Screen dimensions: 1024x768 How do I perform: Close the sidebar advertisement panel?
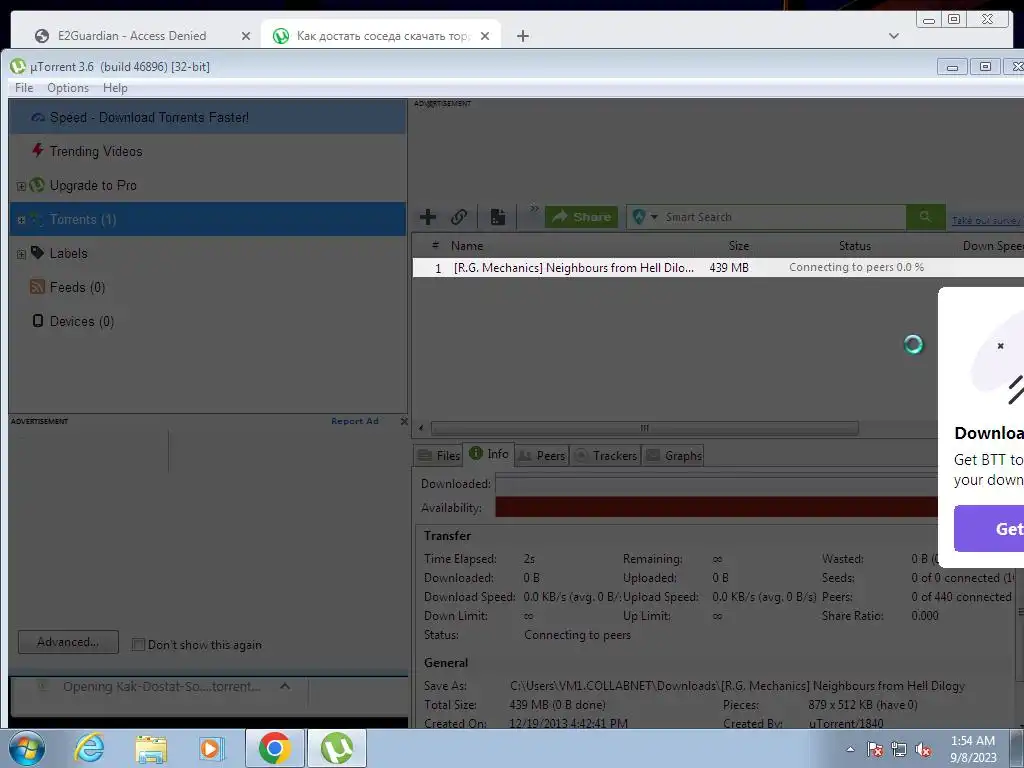[404, 421]
